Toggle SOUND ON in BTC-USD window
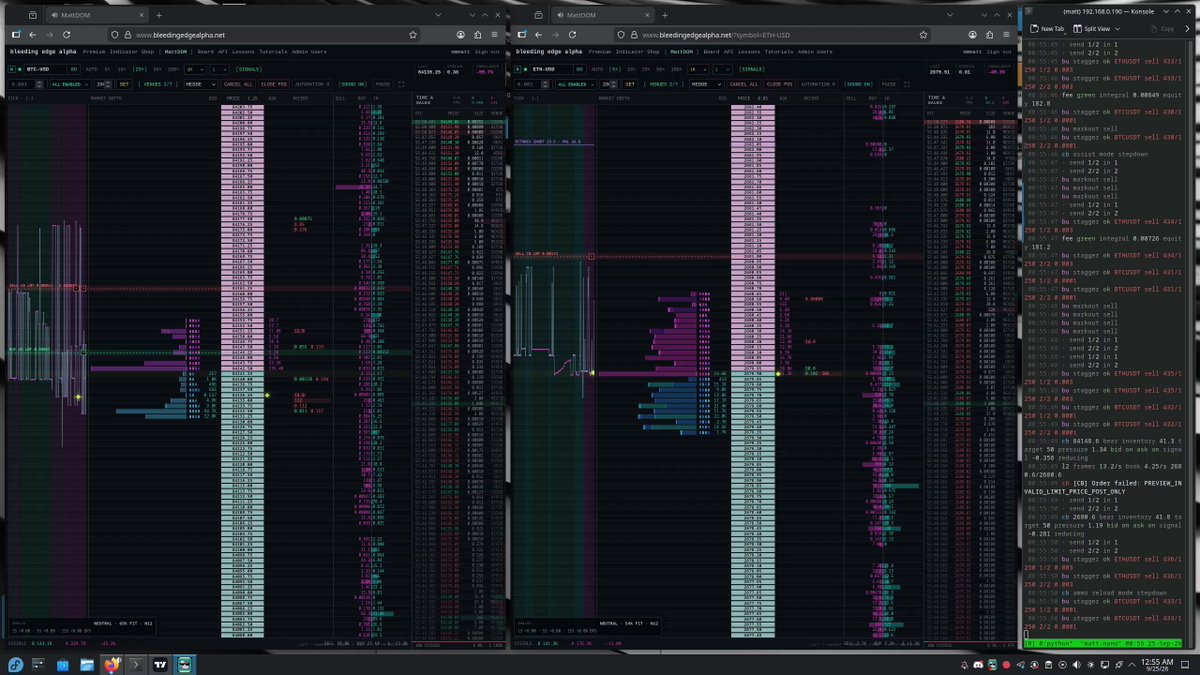The image size is (1200, 675). [353, 84]
